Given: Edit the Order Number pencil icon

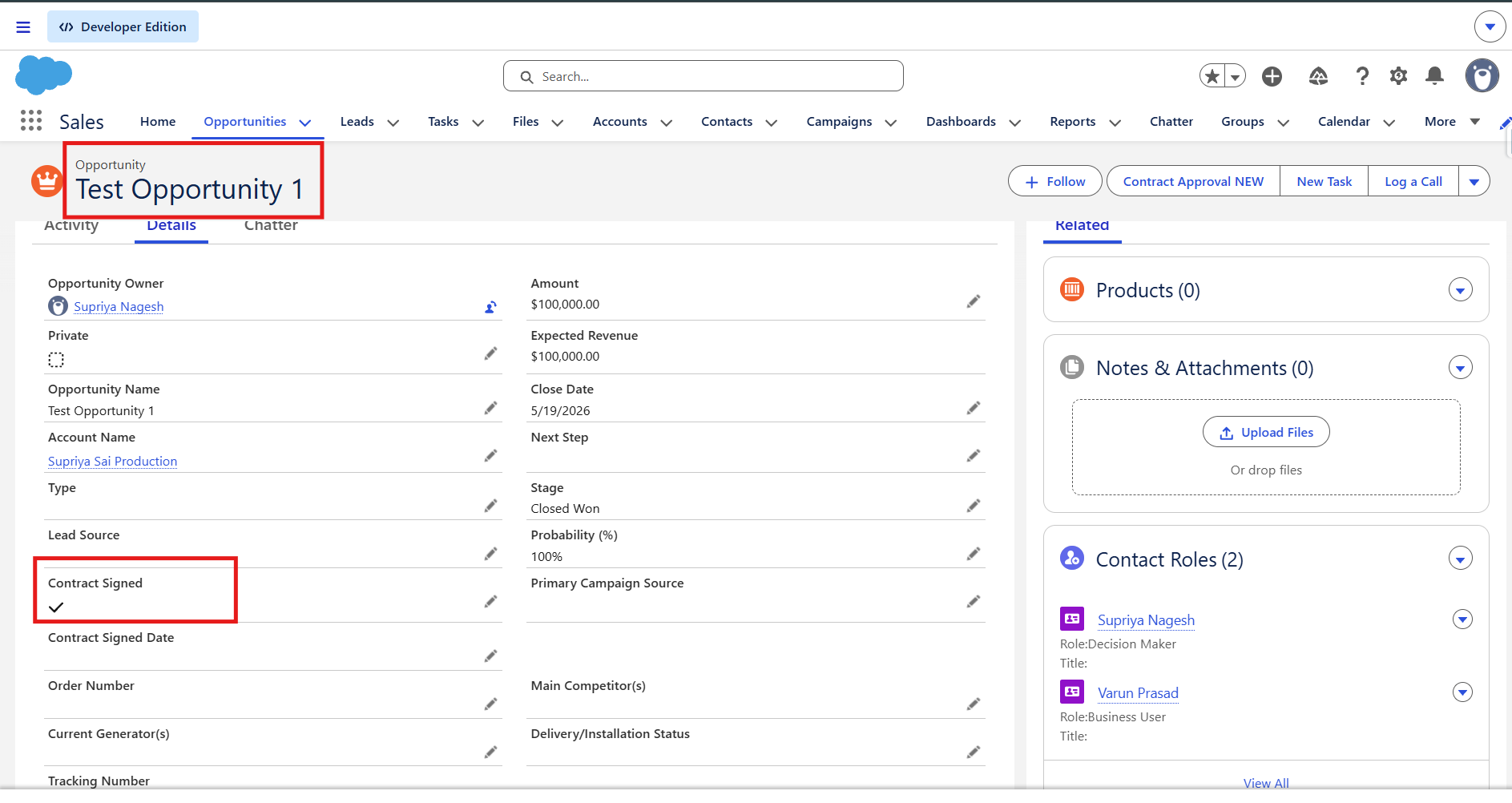Looking at the screenshot, I should (490, 704).
